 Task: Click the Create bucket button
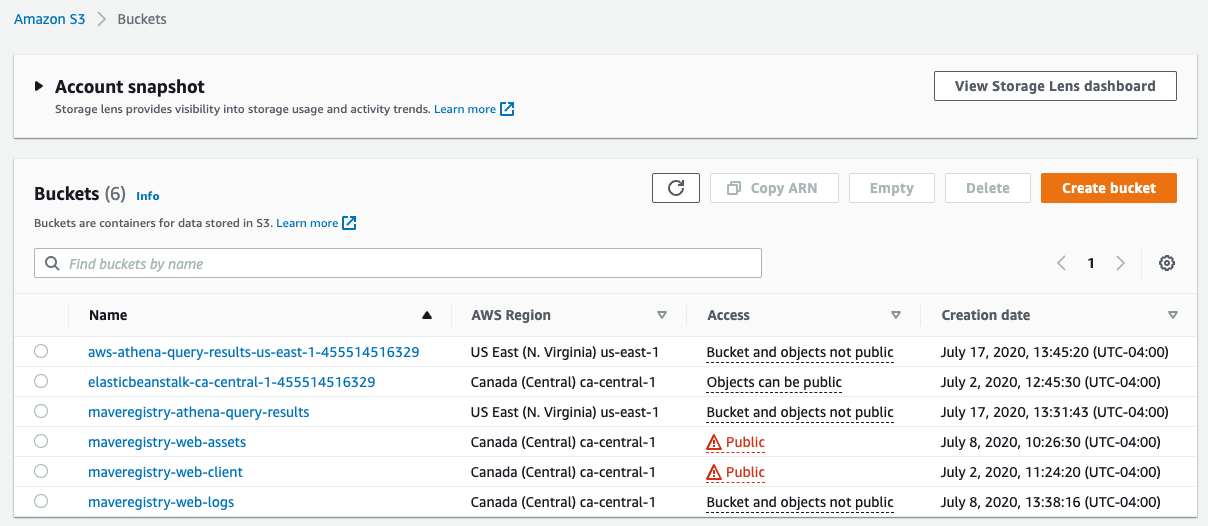tap(1109, 188)
